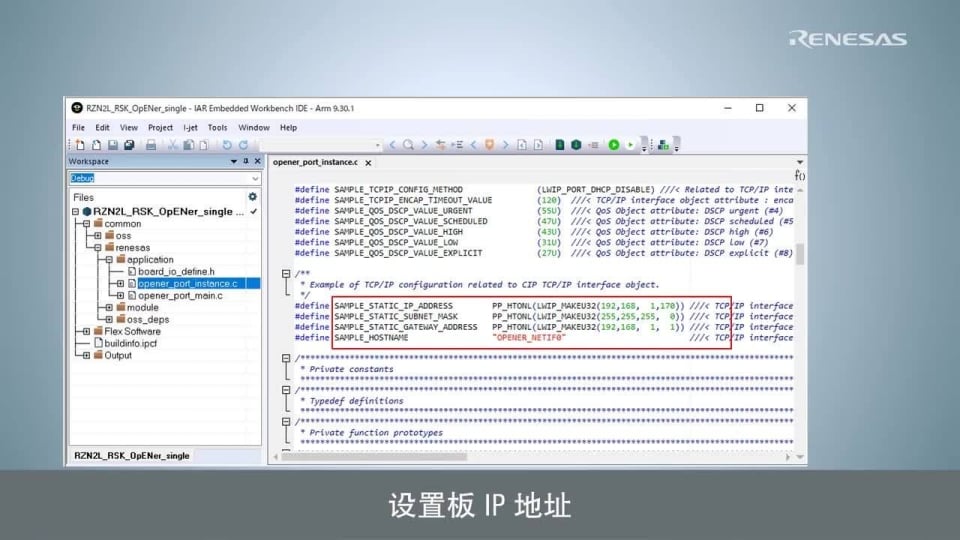The height and width of the screenshot is (540, 960).
Task: Click the Toggle Breakpoint toolbar icon
Action: (594, 145)
